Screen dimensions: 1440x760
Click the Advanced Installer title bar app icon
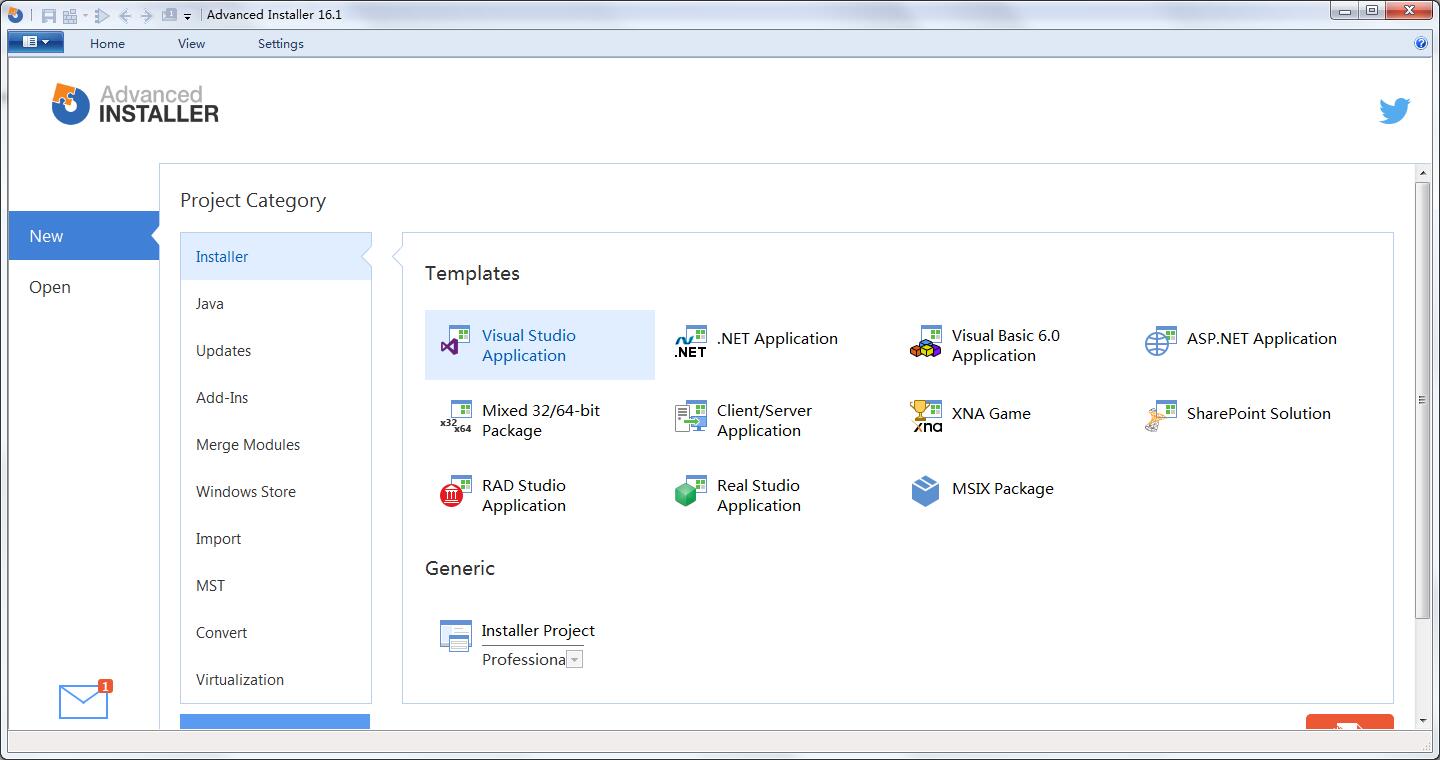coord(15,15)
